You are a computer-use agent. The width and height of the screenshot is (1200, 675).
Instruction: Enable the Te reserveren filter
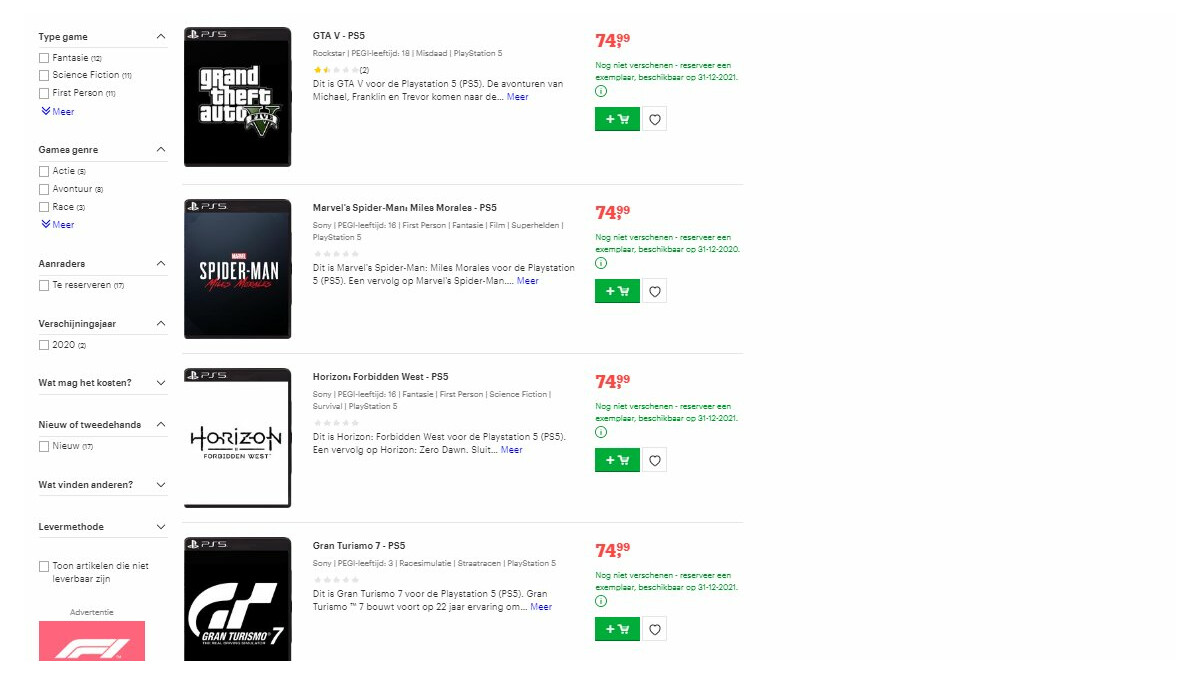44,285
